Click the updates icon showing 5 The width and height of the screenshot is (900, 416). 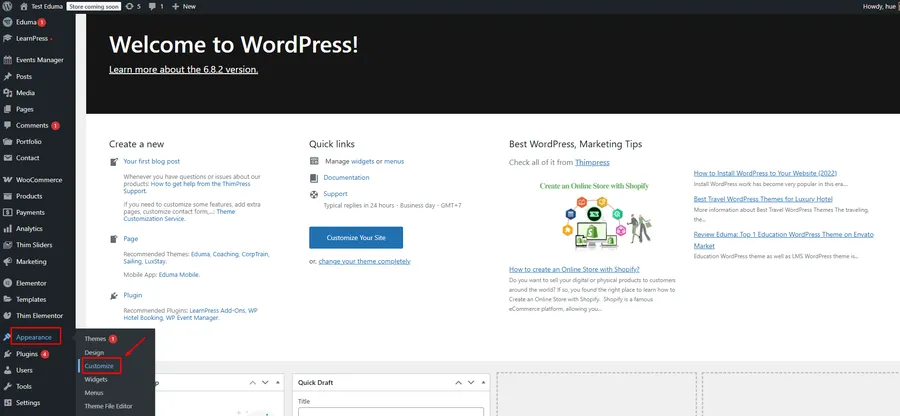coord(130,6)
